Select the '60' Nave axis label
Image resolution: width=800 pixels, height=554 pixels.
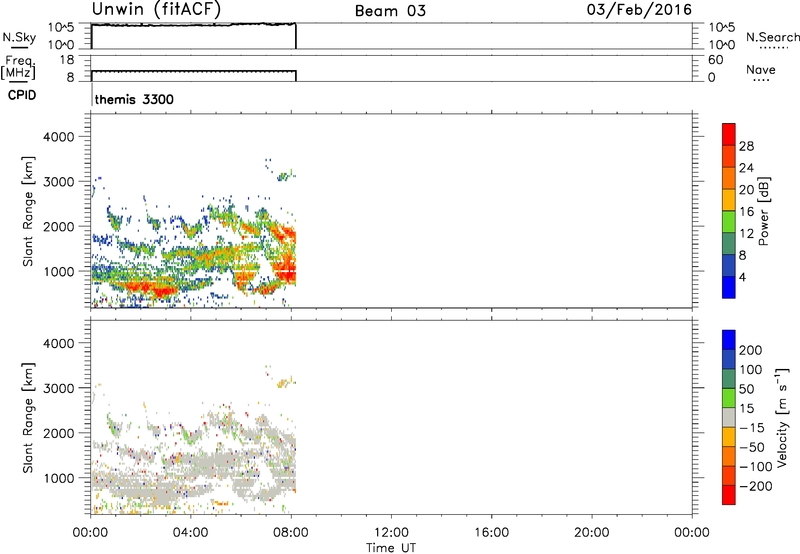715,60
